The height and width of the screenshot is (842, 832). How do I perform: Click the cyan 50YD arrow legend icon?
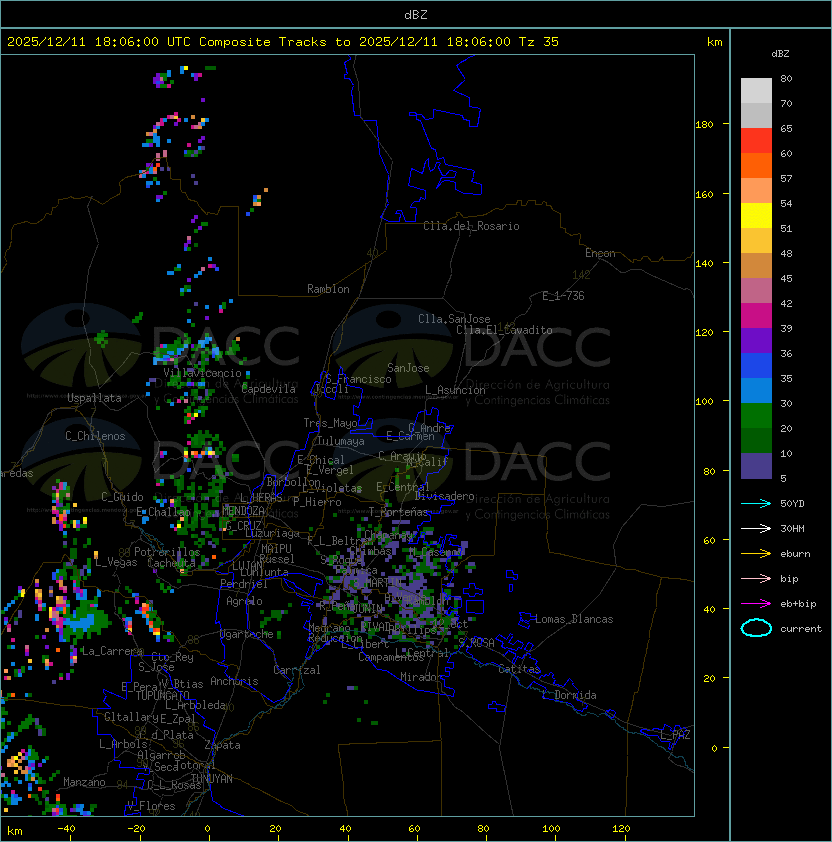coord(756,504)
